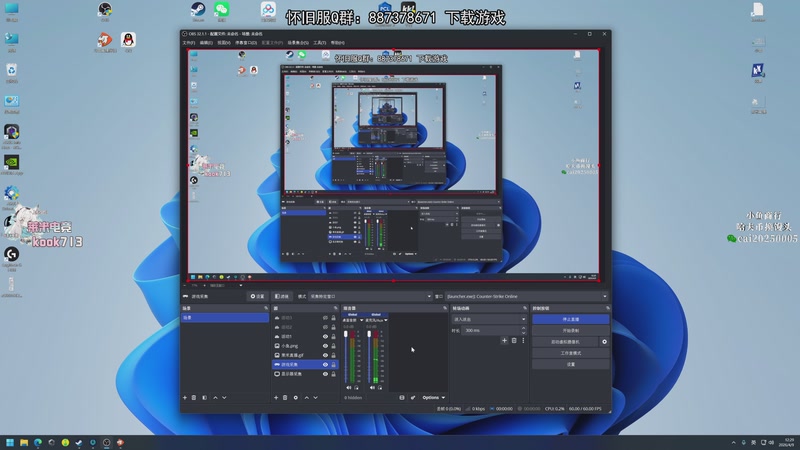This screenshot has width=800, height=450.
Task: Hide the selected game capture source
Action: coord(325,365)
